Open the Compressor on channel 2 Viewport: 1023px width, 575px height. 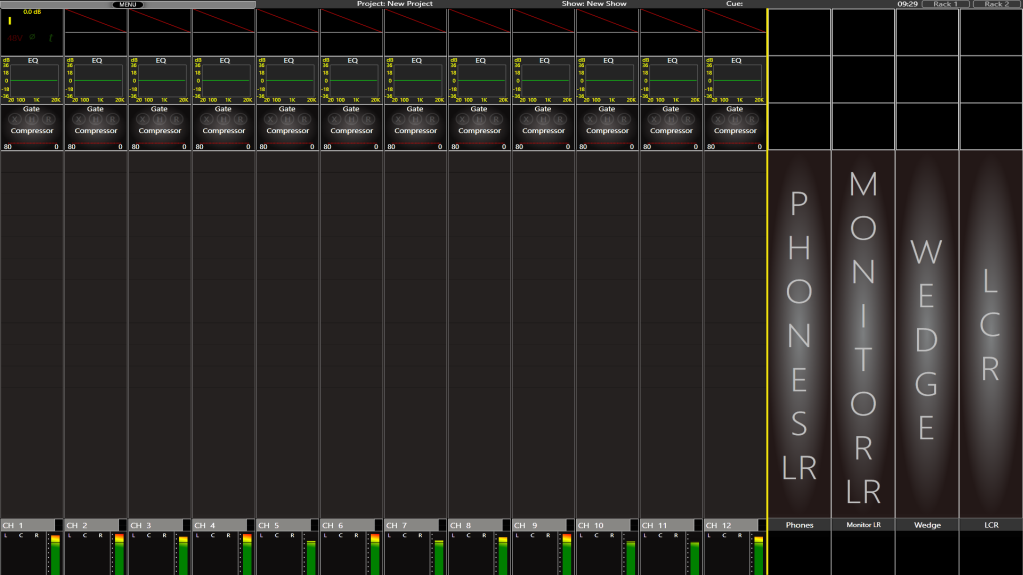[x=96, y=131]
